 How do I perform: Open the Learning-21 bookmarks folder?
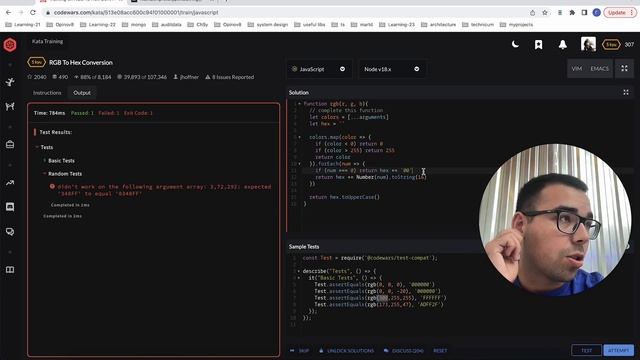tap(23, 24)
